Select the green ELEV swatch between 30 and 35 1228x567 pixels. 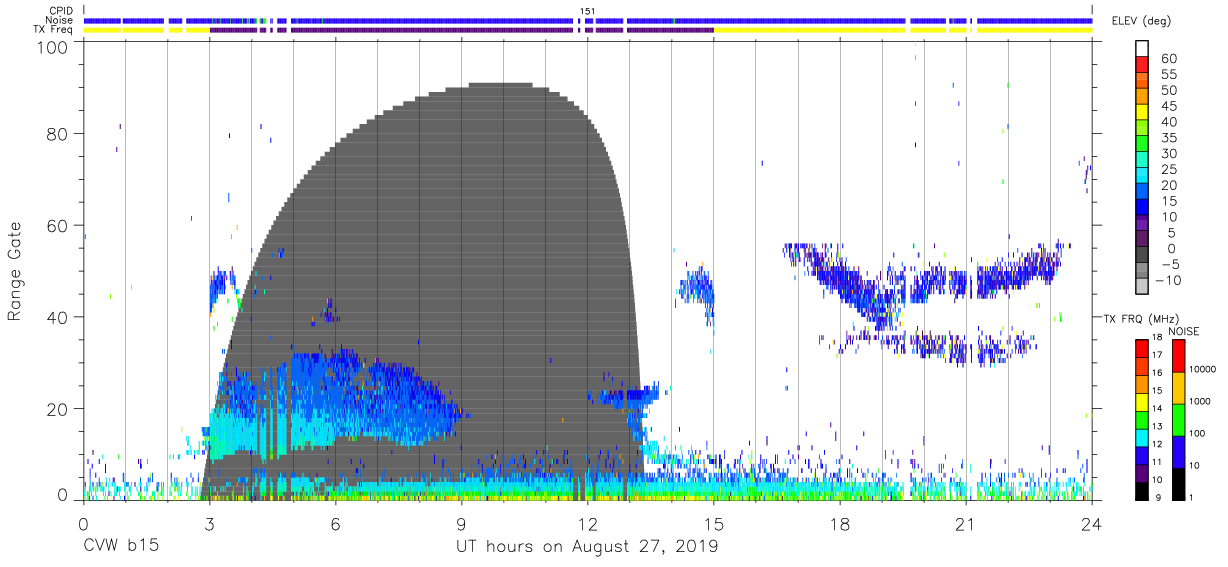point(1141,144)
